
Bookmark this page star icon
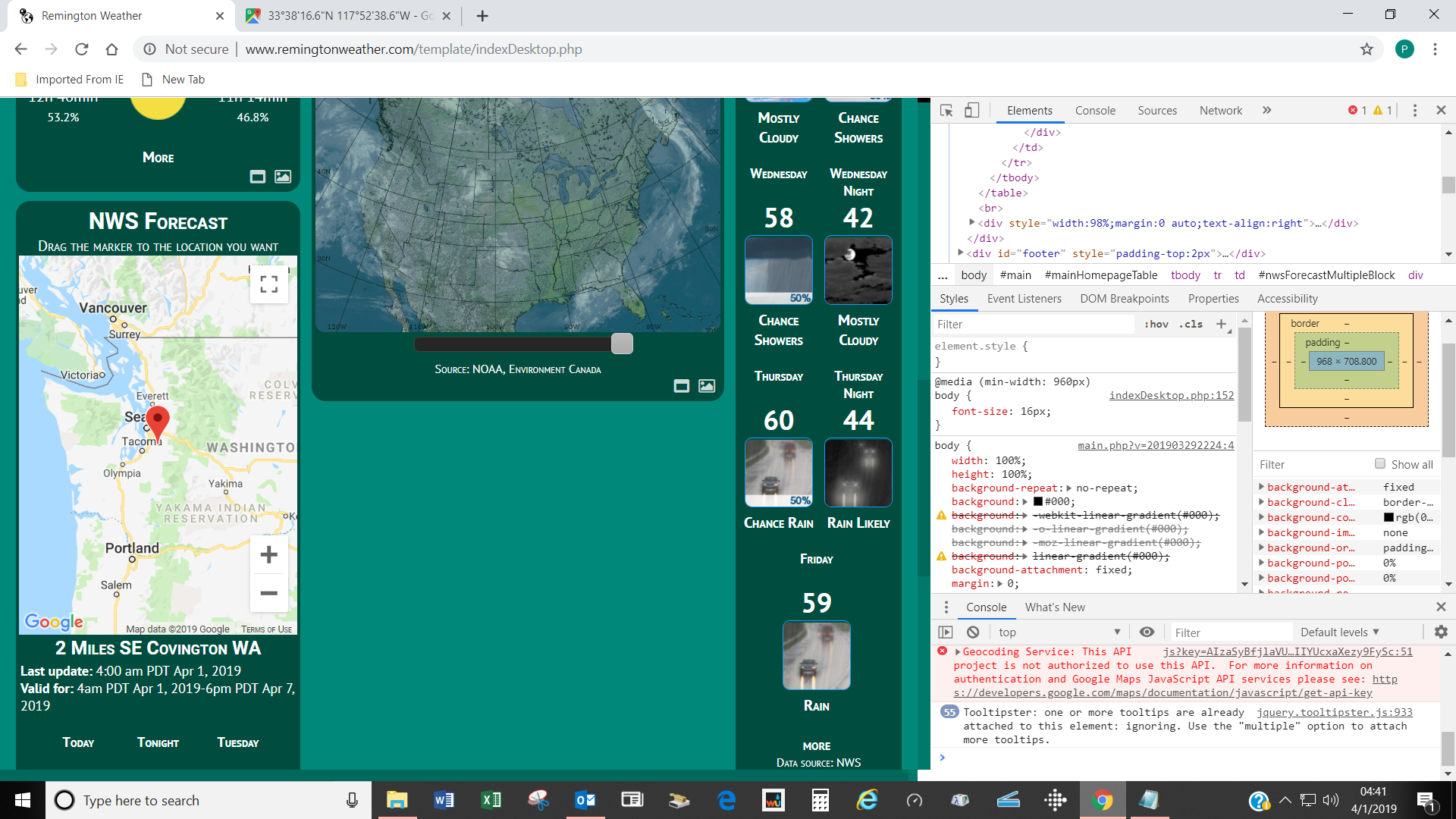click(x=1367, y=49)
